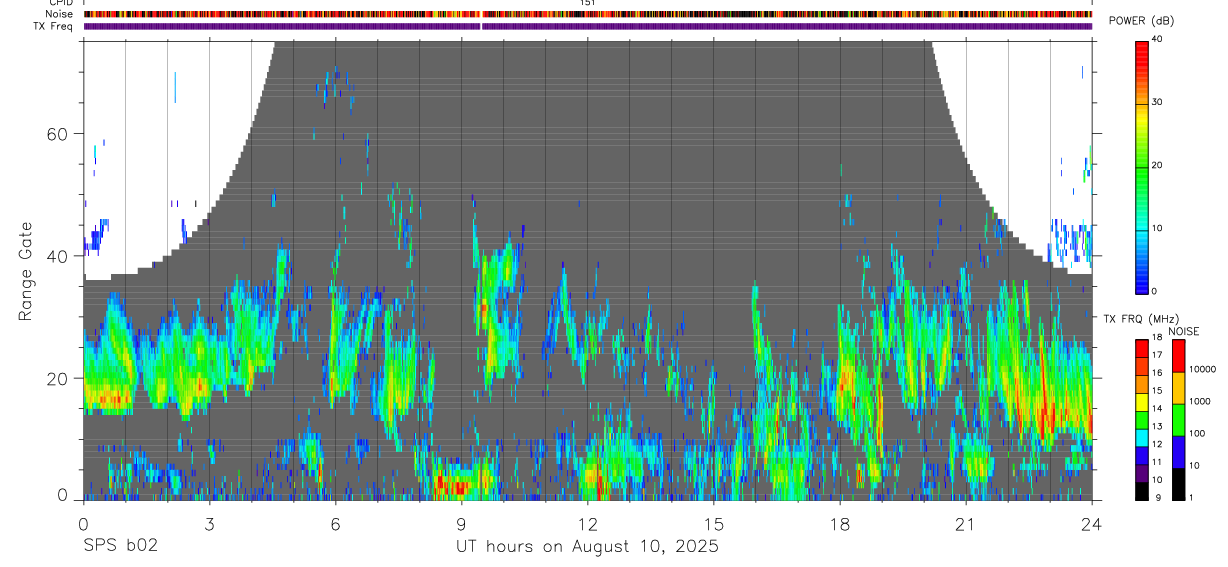Click the 'NOISE' legend title
The width and height of the screenshot is (1228, 567).
[x=1183, y=331]
